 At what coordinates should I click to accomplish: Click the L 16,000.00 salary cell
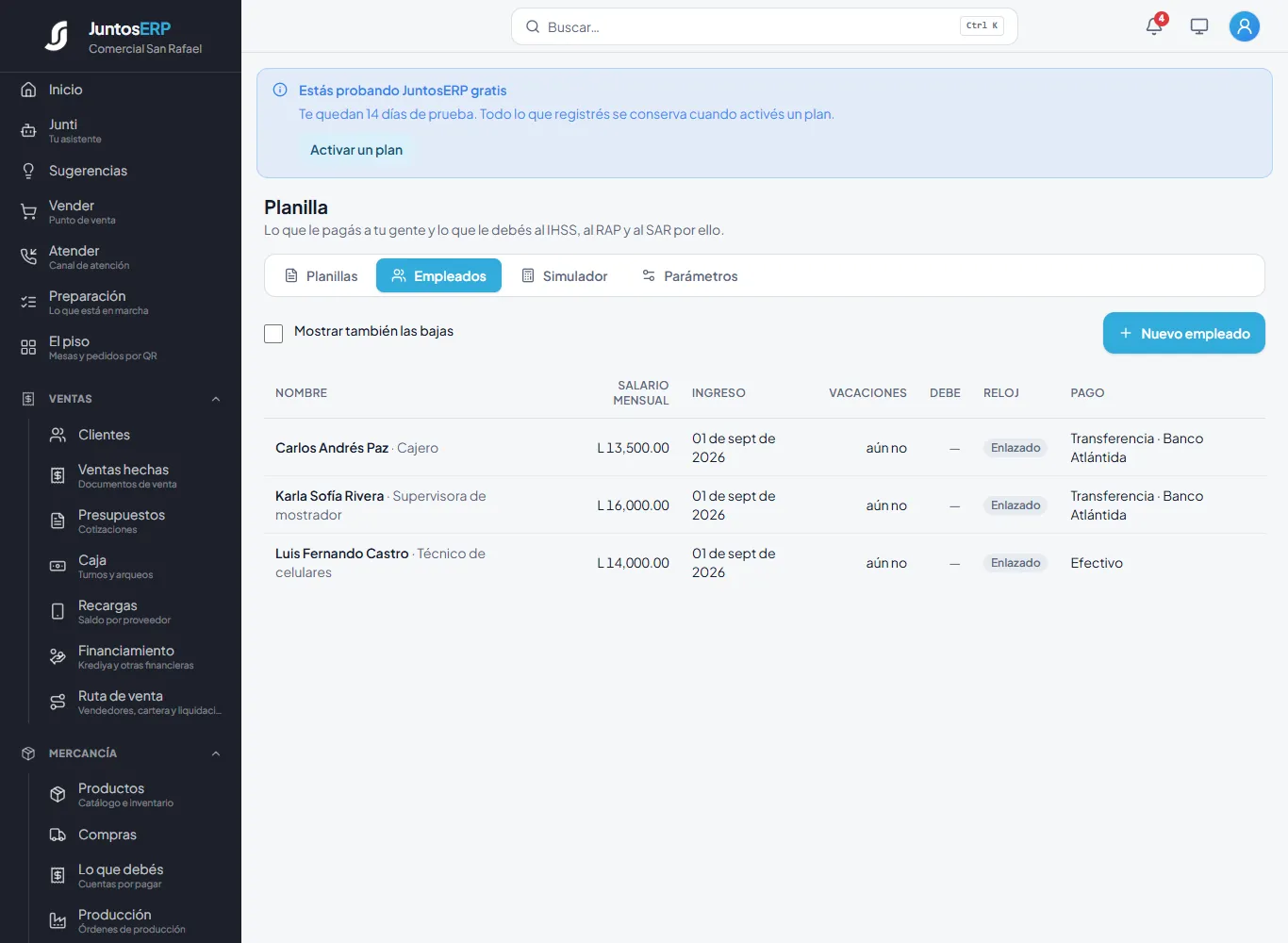click(633, 505)
